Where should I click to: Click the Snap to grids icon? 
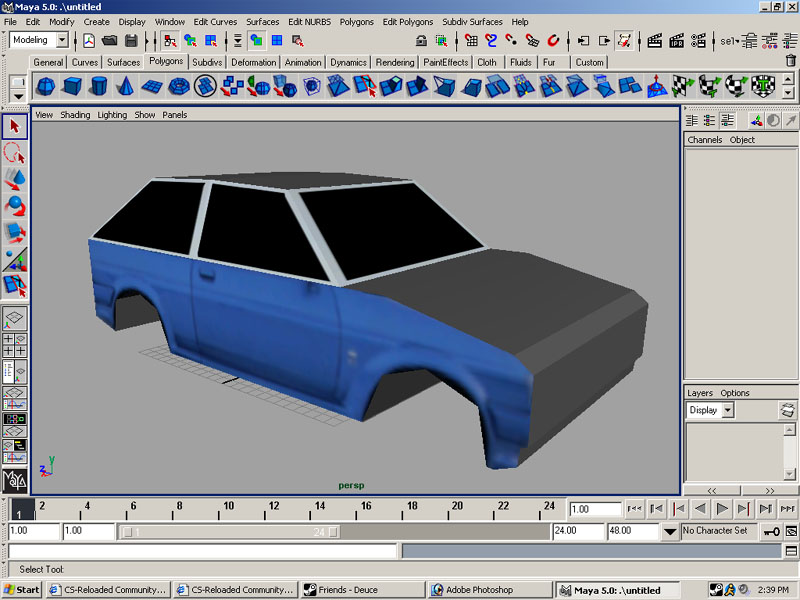pyautogui.click(x=471, y=41)
